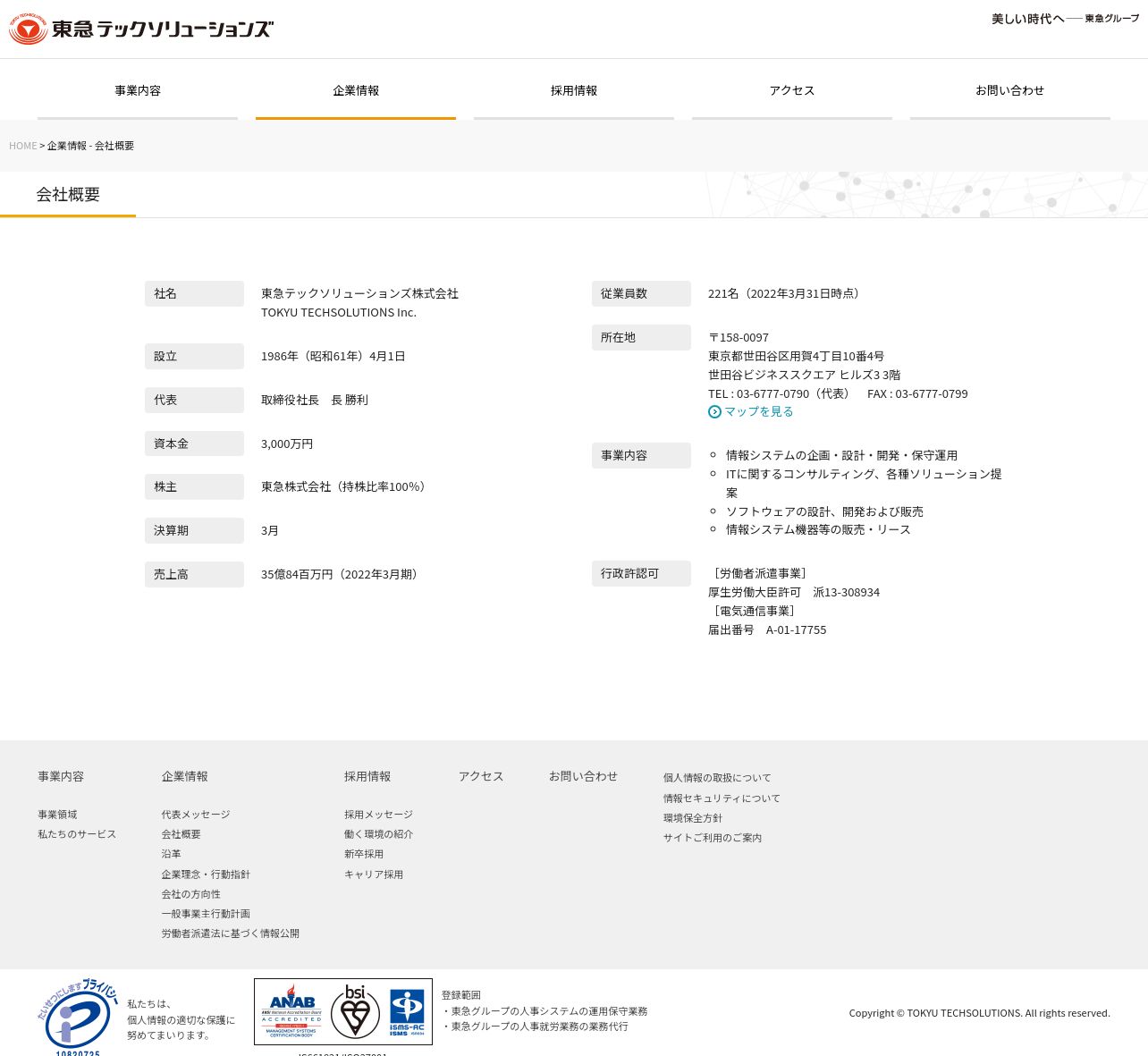Click the 事業内容 label cell in table
This screenshot has width=1148, height=1056.
pyautogui.click(x=641, y=456)
